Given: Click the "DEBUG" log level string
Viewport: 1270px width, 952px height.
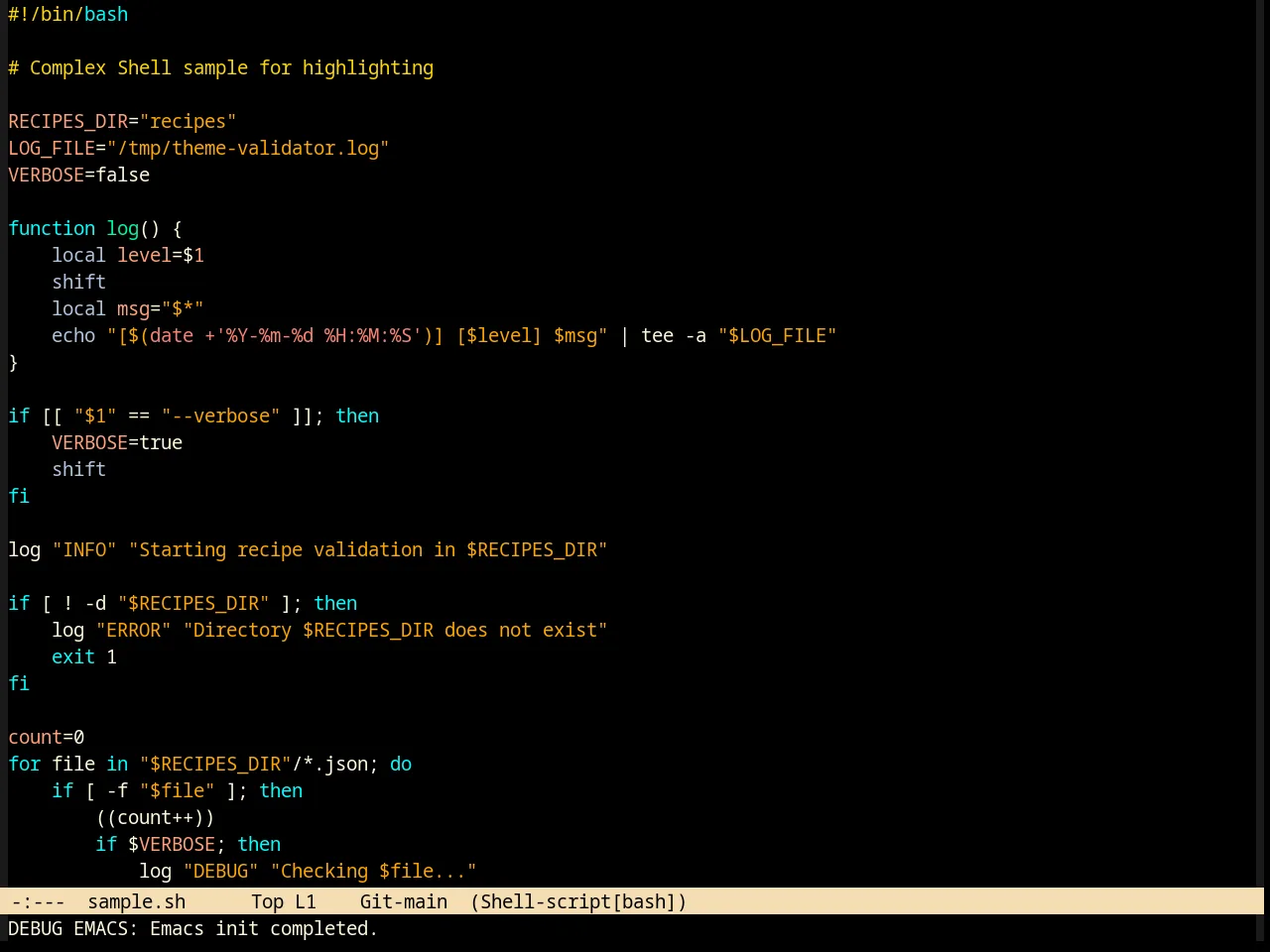Looking at the screenshot, I should click(221, 871).
